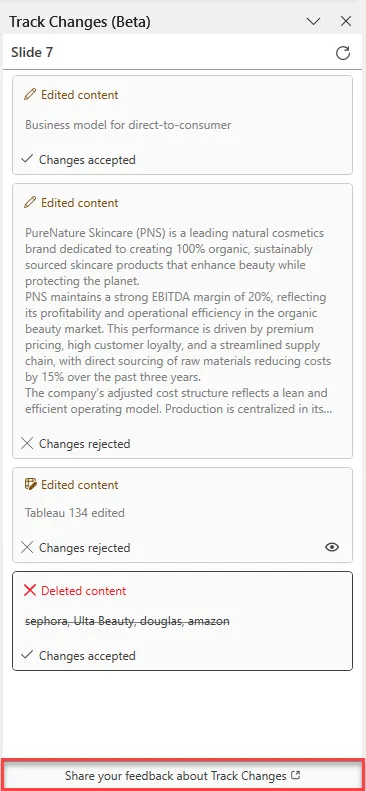Click X icon beside Tableau Changes rejected
Screen dimensions: 366x791
[x=27, y=547]
